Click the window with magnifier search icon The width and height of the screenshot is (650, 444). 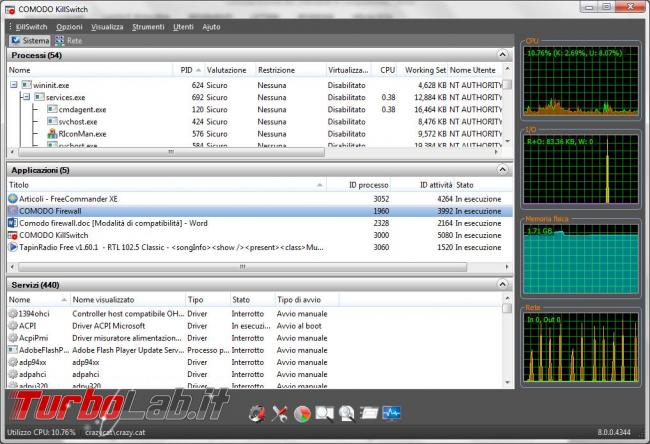[x=325, y=413]
